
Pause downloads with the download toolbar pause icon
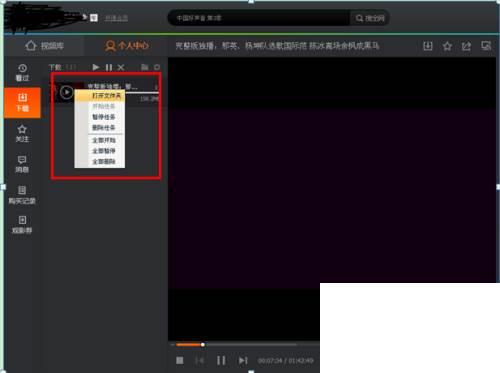pos(109,68)
